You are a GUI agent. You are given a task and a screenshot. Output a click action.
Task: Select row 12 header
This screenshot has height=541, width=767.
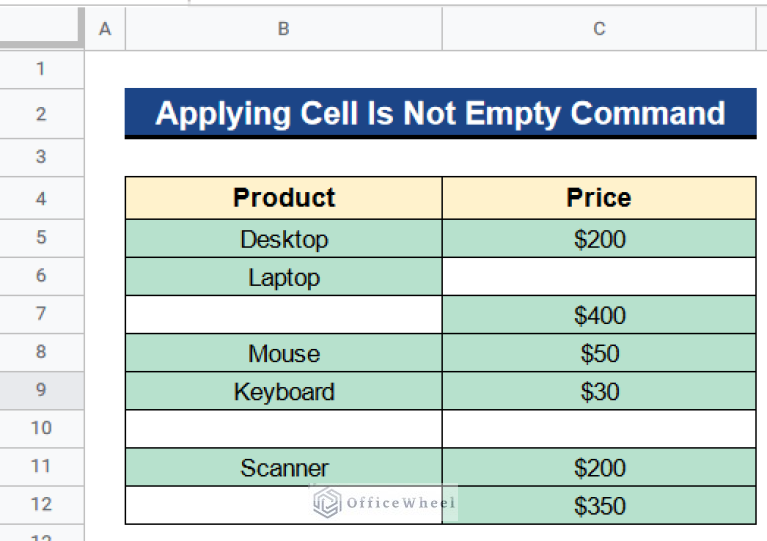41,505
